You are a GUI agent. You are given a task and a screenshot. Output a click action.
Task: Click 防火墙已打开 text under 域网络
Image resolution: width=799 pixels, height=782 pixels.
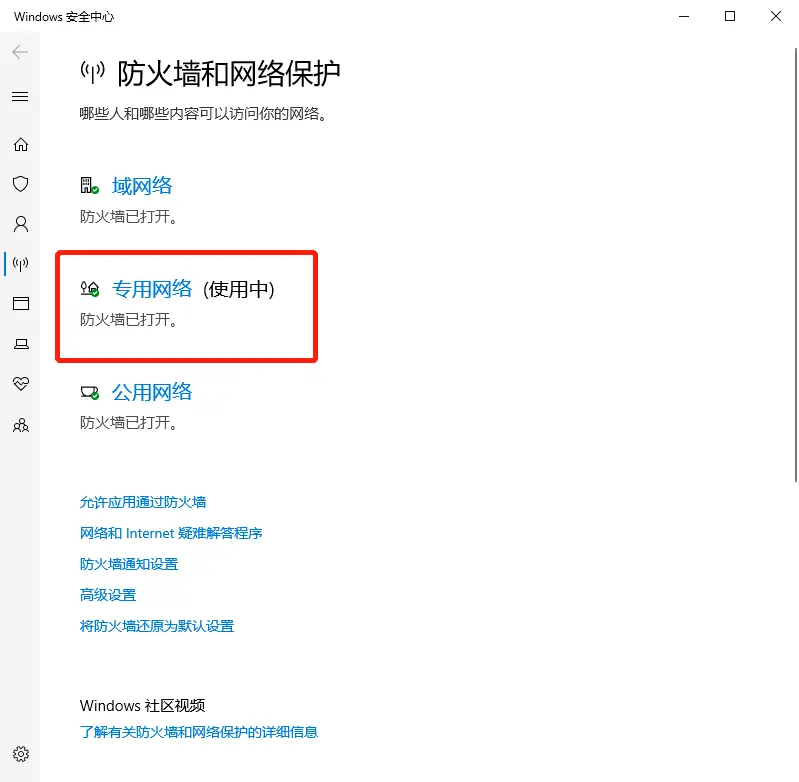coord(128,217)
